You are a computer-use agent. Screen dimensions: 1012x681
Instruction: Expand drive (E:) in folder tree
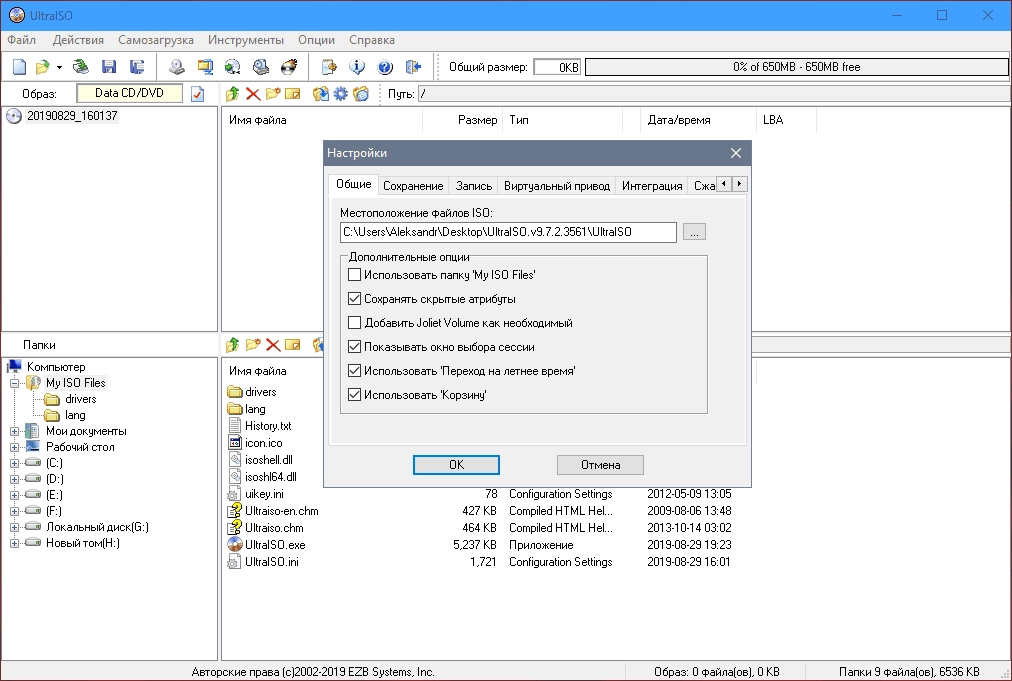coord(14,495)
